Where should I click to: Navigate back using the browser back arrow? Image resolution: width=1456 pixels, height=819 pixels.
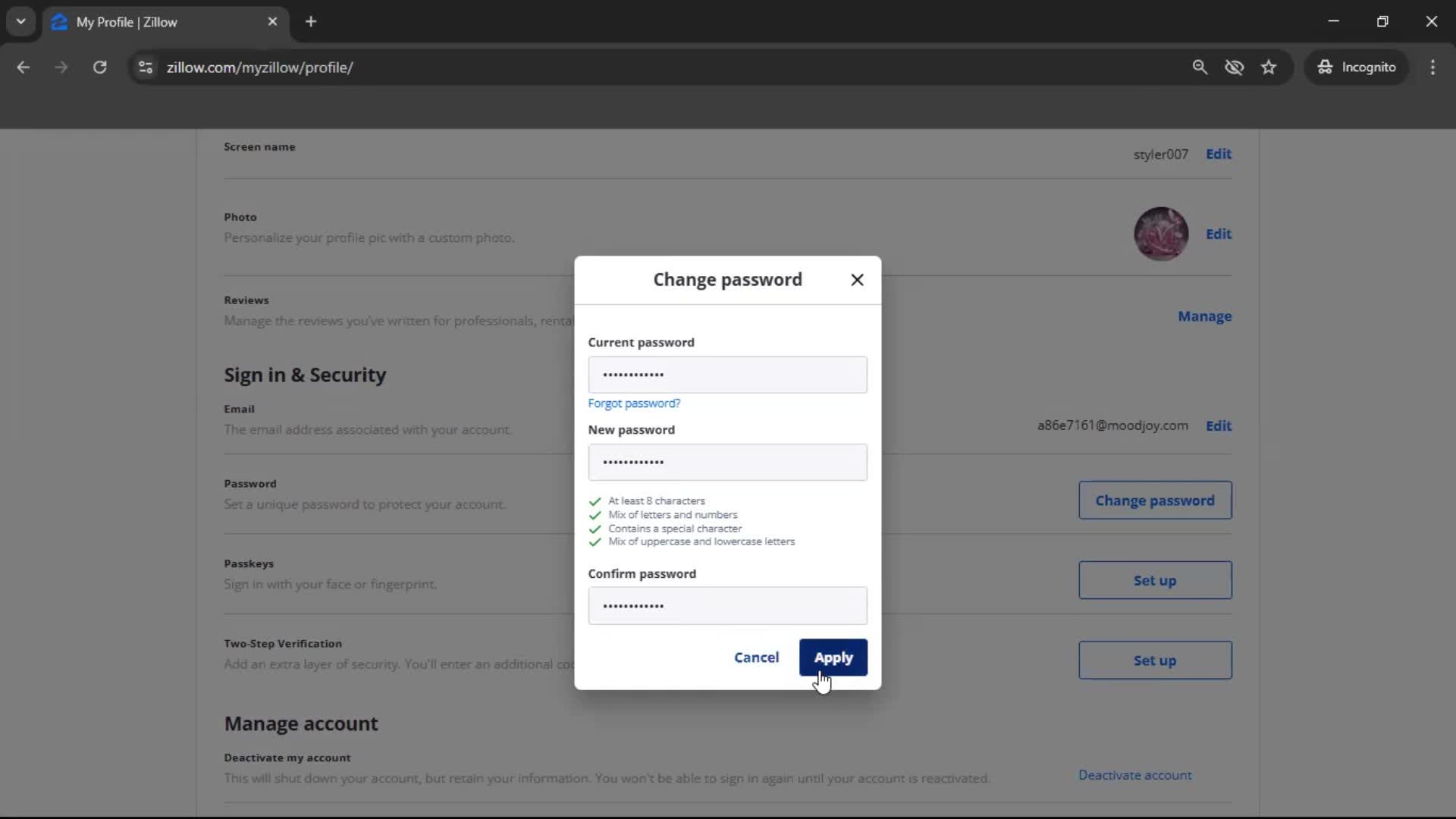(24, 67)
